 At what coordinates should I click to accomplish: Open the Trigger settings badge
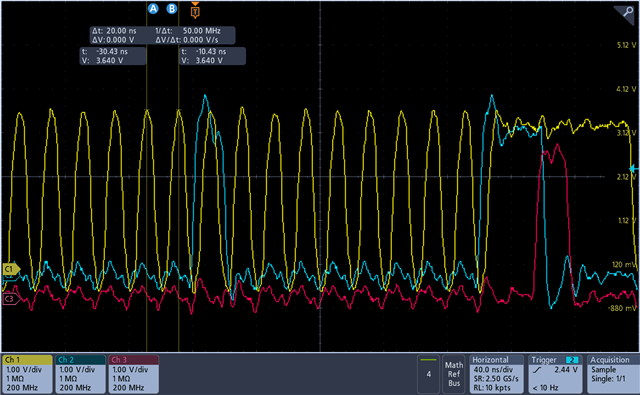point(555,374)
